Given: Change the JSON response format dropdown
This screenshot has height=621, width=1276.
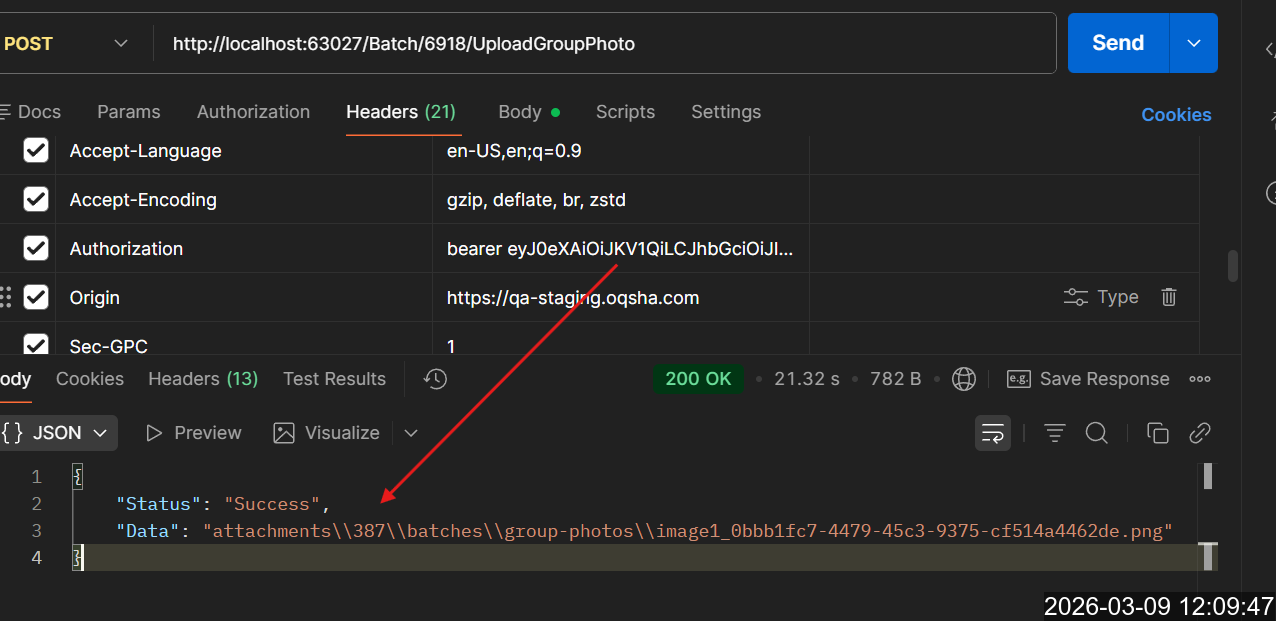Looking at the screenshot, I should point(56,433).
